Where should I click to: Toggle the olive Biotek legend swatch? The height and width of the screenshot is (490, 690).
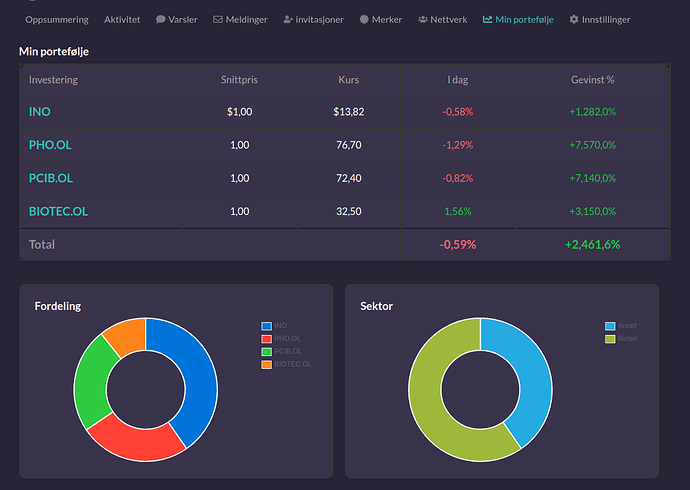click(610, 339)
